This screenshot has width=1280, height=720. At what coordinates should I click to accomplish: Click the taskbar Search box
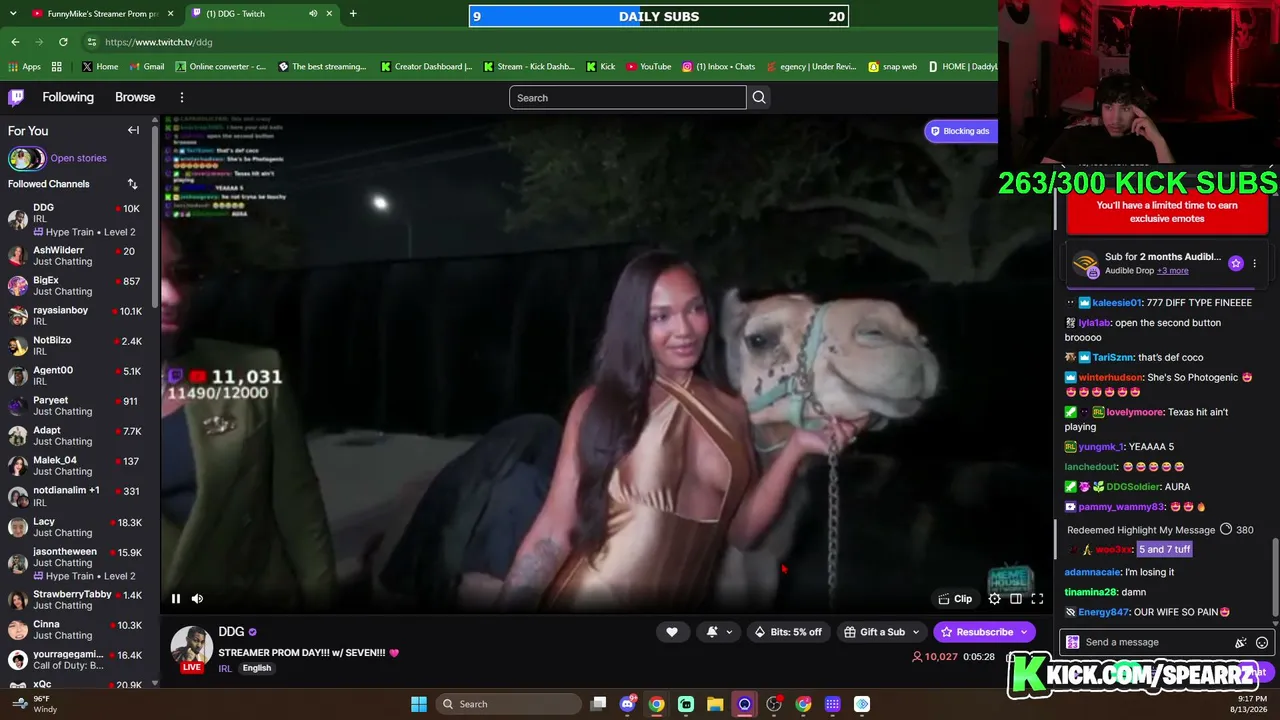[x=510, y=704]
